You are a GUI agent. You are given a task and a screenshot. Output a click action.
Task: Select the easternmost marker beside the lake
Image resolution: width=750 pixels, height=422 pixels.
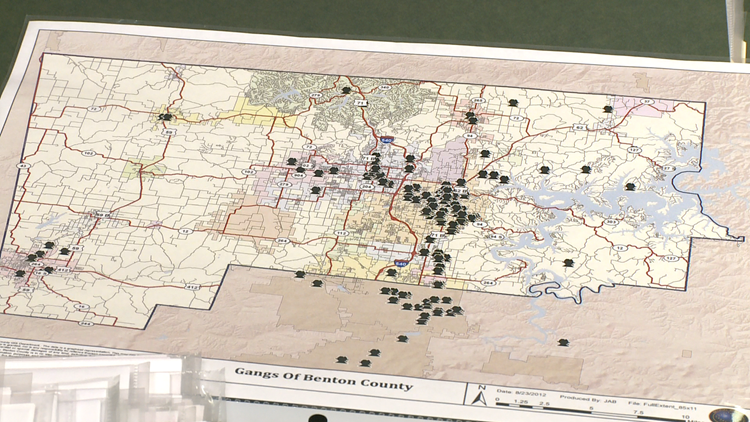pyautogui.click(x=630, y=187)
